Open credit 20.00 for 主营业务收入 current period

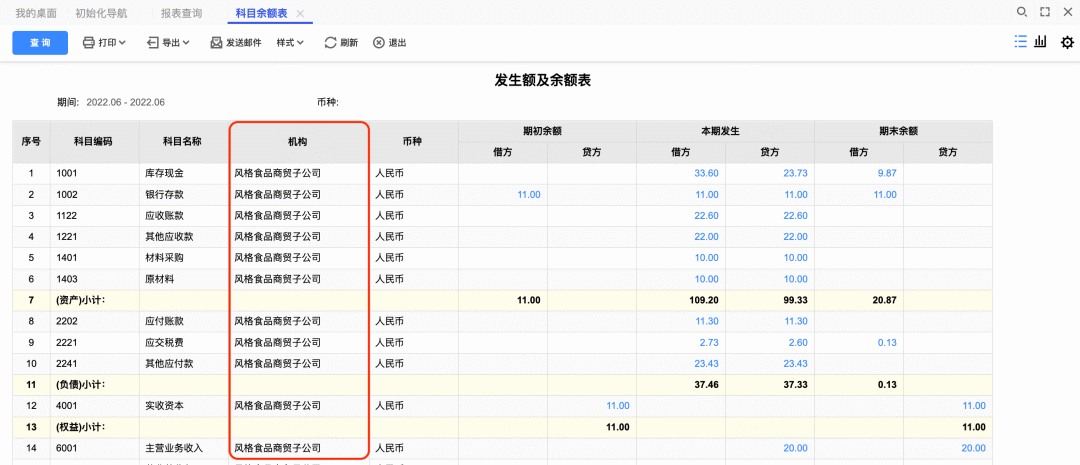click(796, 448)
